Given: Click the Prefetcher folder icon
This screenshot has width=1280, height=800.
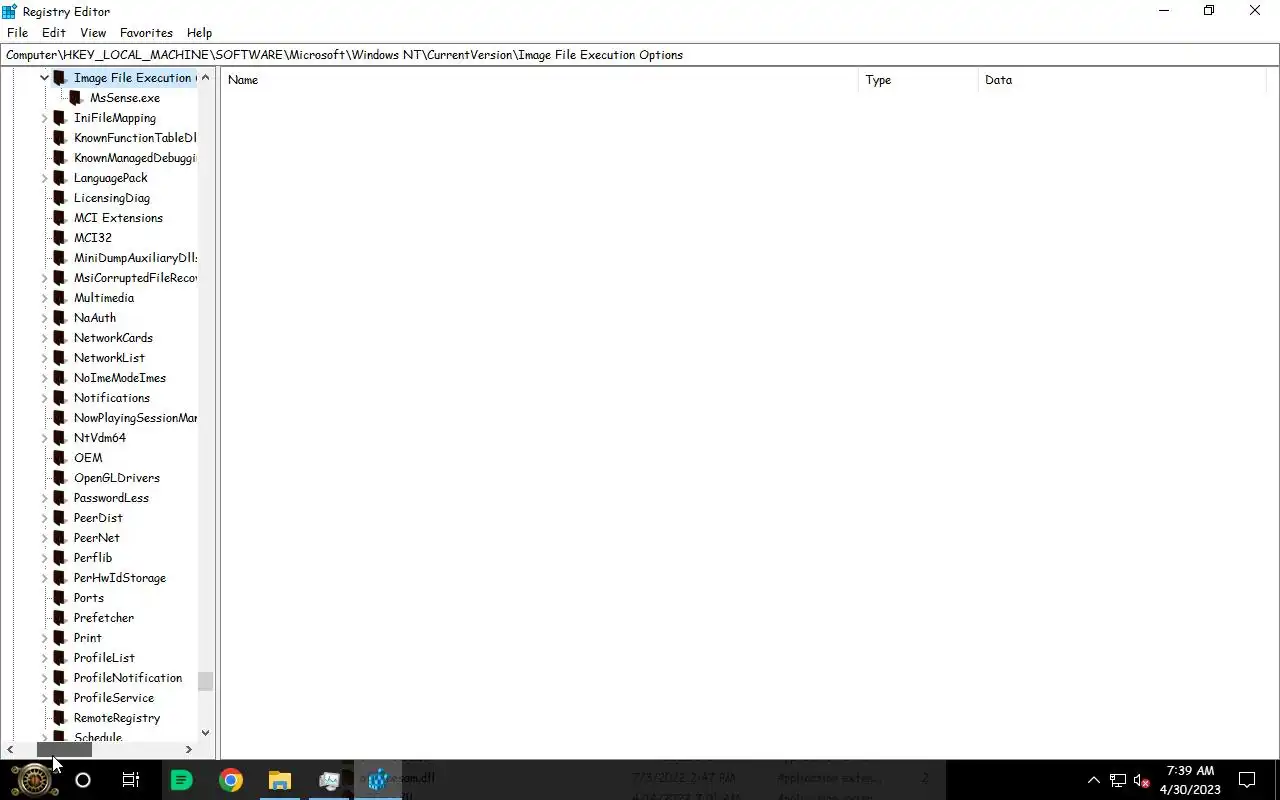Looking at the screenshot, I should click(60, 618).
